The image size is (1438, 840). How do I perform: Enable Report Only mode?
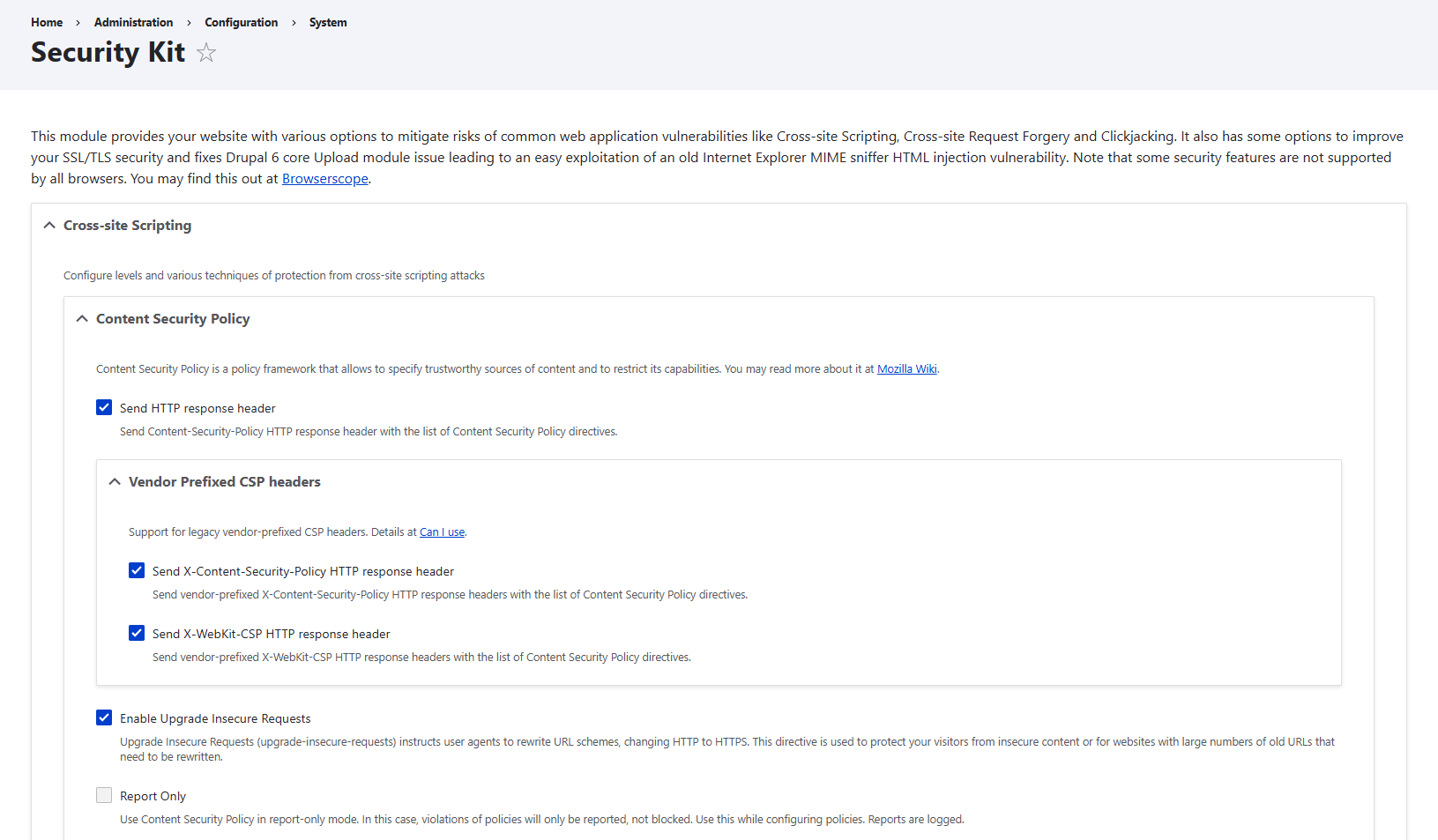point(104,795)
